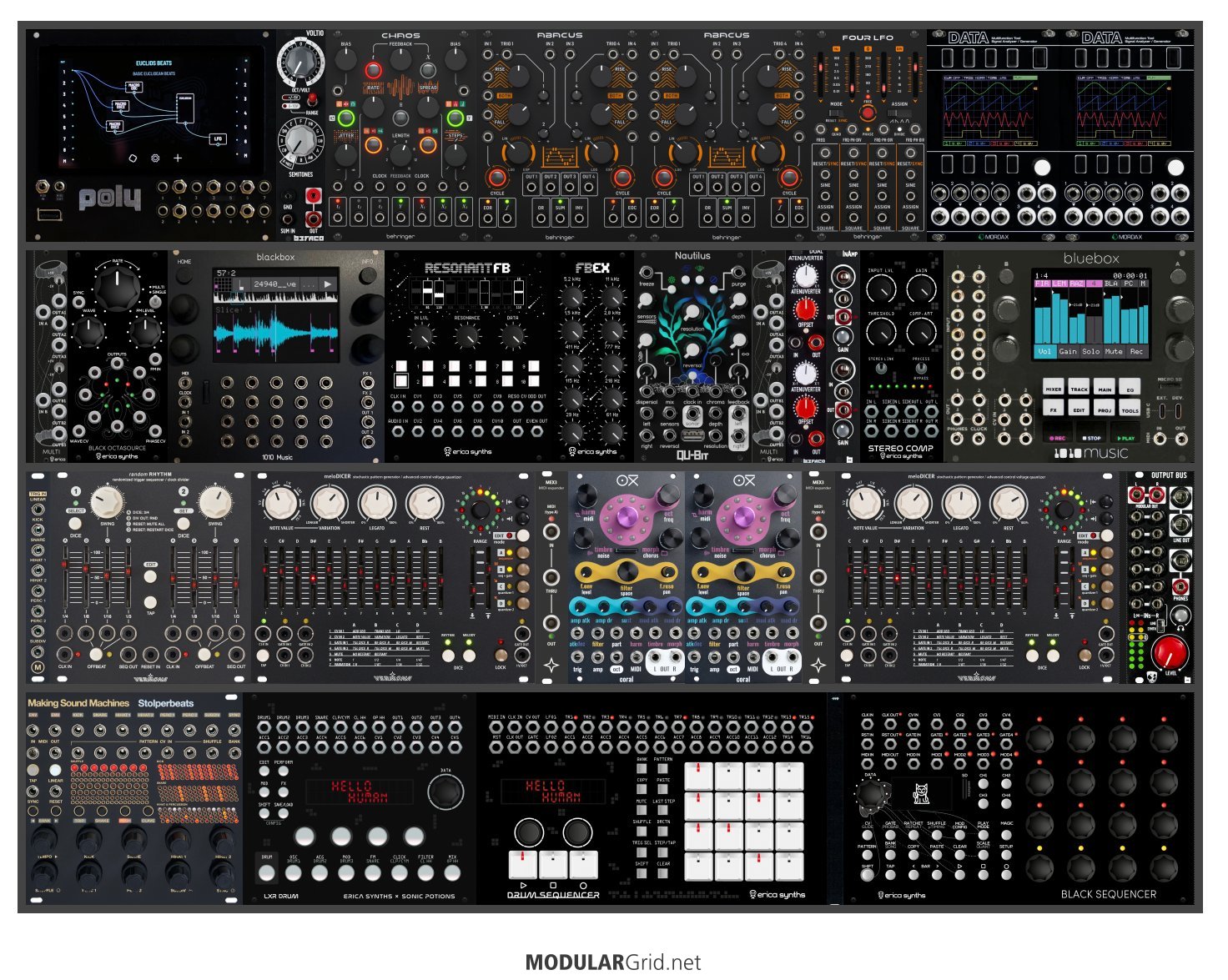1228x980 pixels.
Task: Click the Voltio SEMITONES knob
Action: coord(300,142)
